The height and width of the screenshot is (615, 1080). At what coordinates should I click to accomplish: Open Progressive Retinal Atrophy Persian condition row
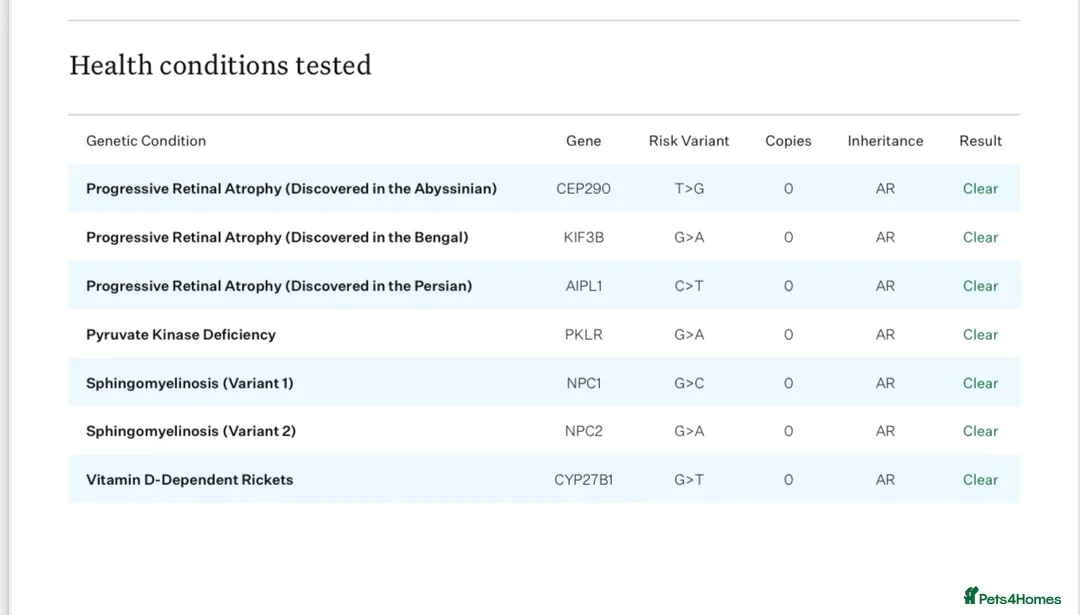(279, 286)
